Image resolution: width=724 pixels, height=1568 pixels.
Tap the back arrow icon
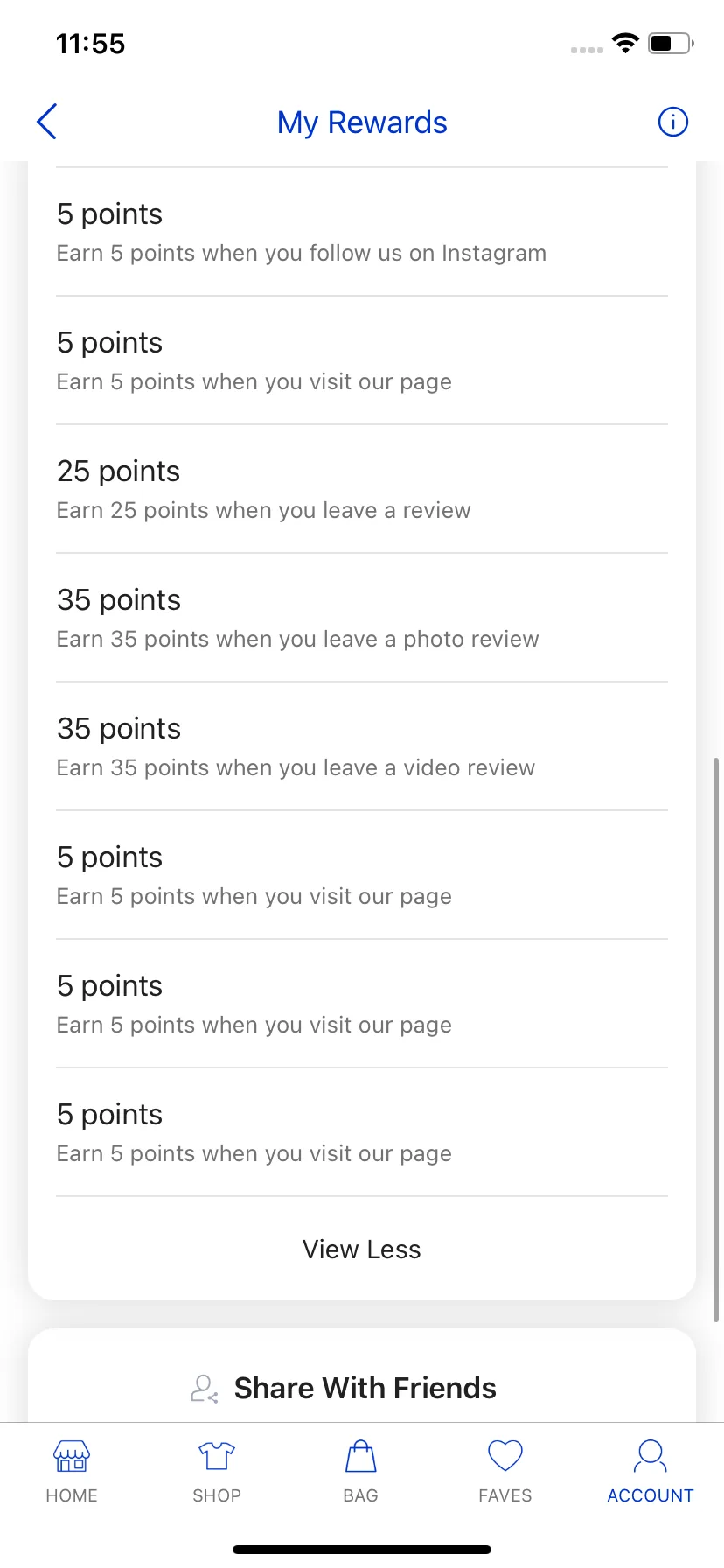coord(47,122)
